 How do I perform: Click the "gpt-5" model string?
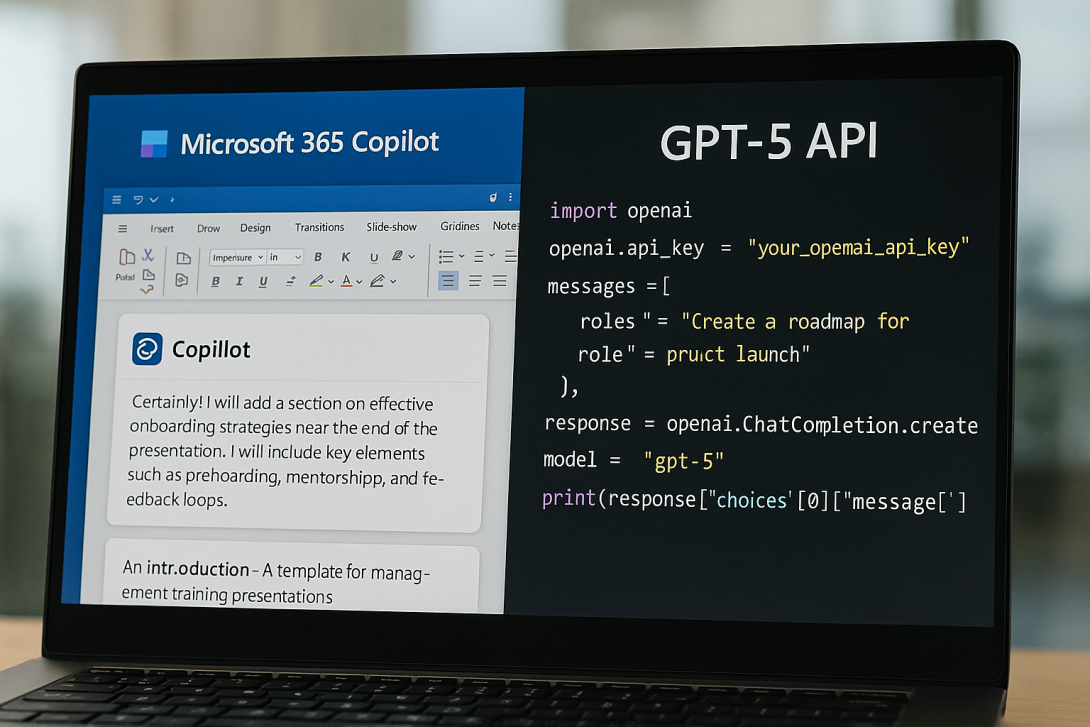(684, 461)
